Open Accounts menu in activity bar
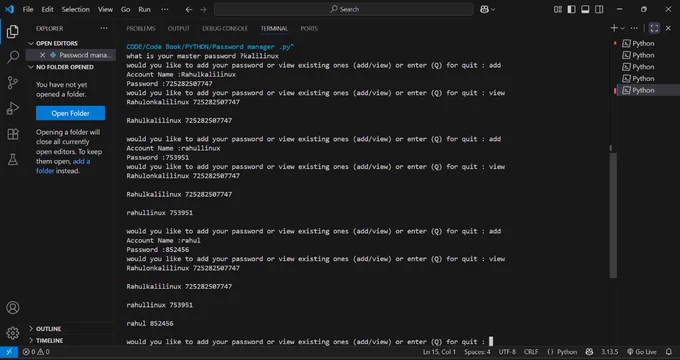The height and width of the screenshot is (360, 680). coord(13,308)
